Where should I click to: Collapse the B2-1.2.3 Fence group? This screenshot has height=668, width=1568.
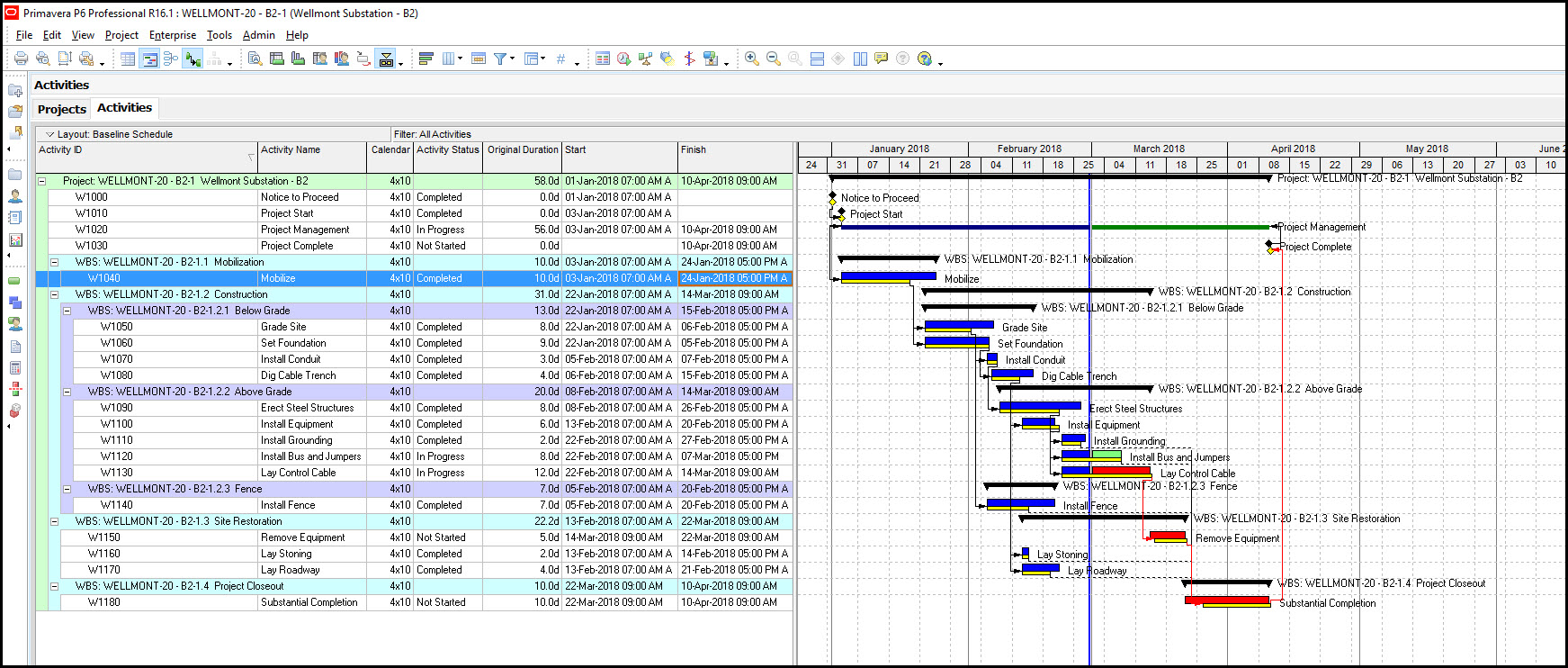[67, 489]
